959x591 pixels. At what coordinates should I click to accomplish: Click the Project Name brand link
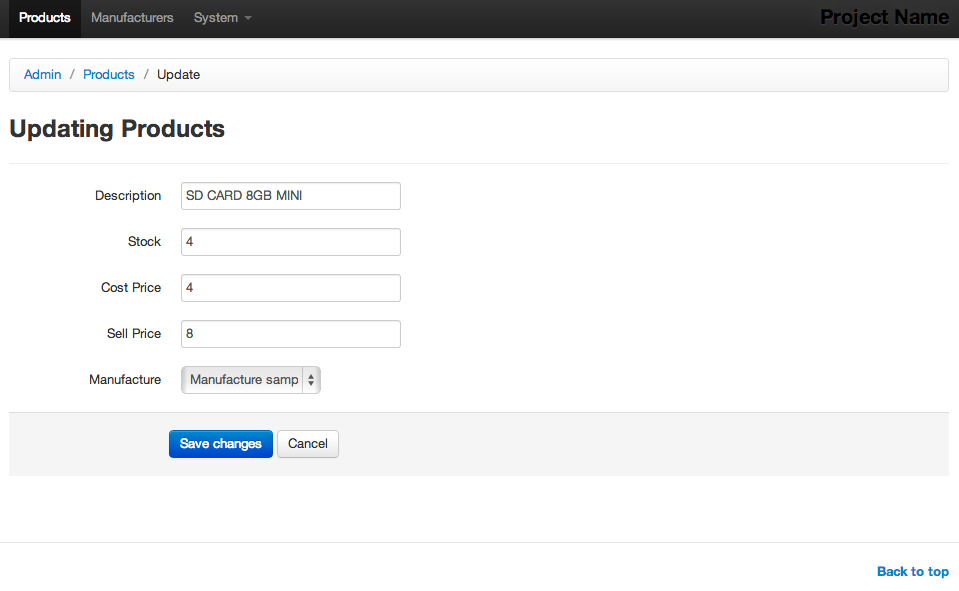tap(884, 17)
